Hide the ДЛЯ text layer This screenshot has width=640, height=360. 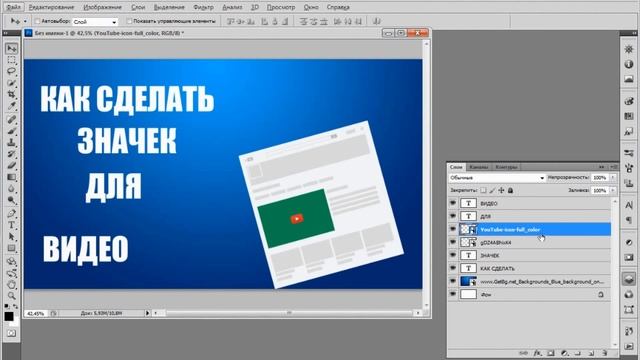(x=453, y=216)
